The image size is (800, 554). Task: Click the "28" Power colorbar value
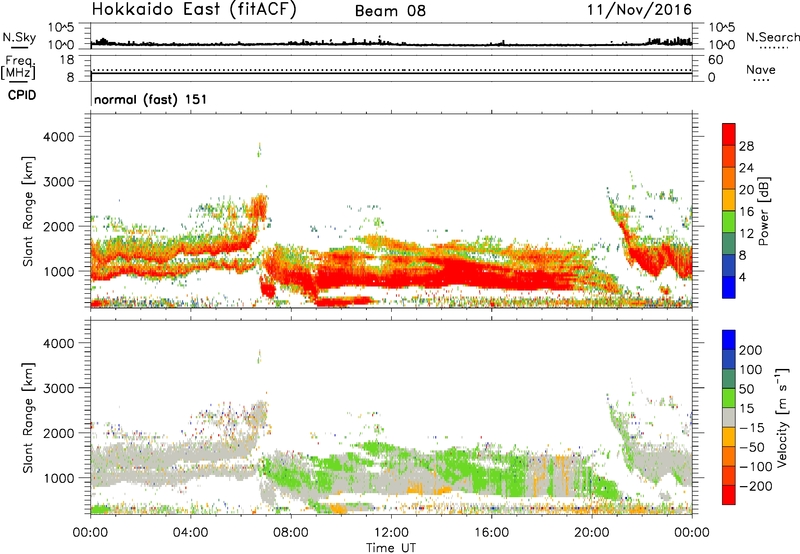point(746,146)
